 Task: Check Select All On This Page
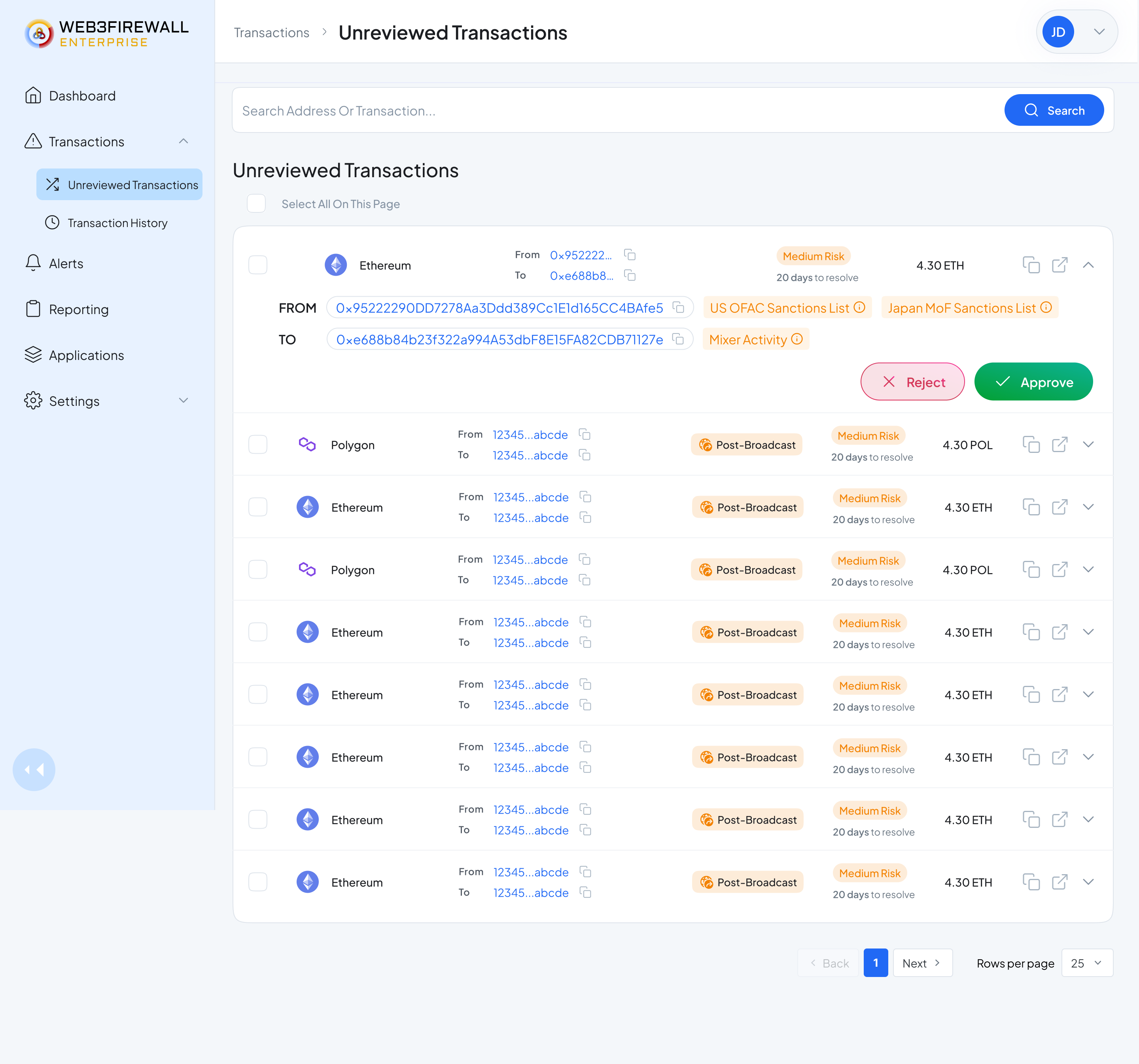pos(256,203)
